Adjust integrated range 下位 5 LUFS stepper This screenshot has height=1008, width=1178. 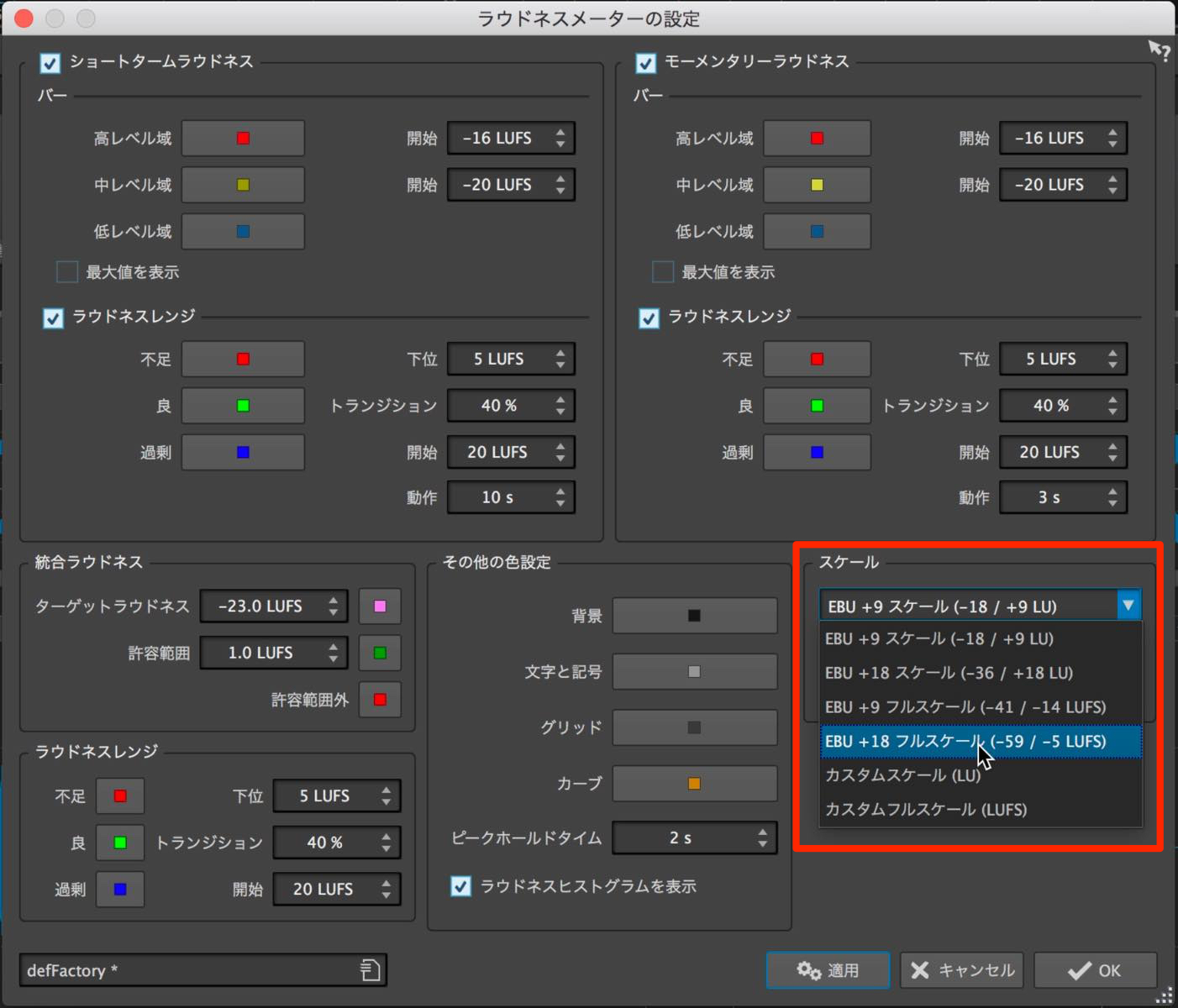coord(386,796)
